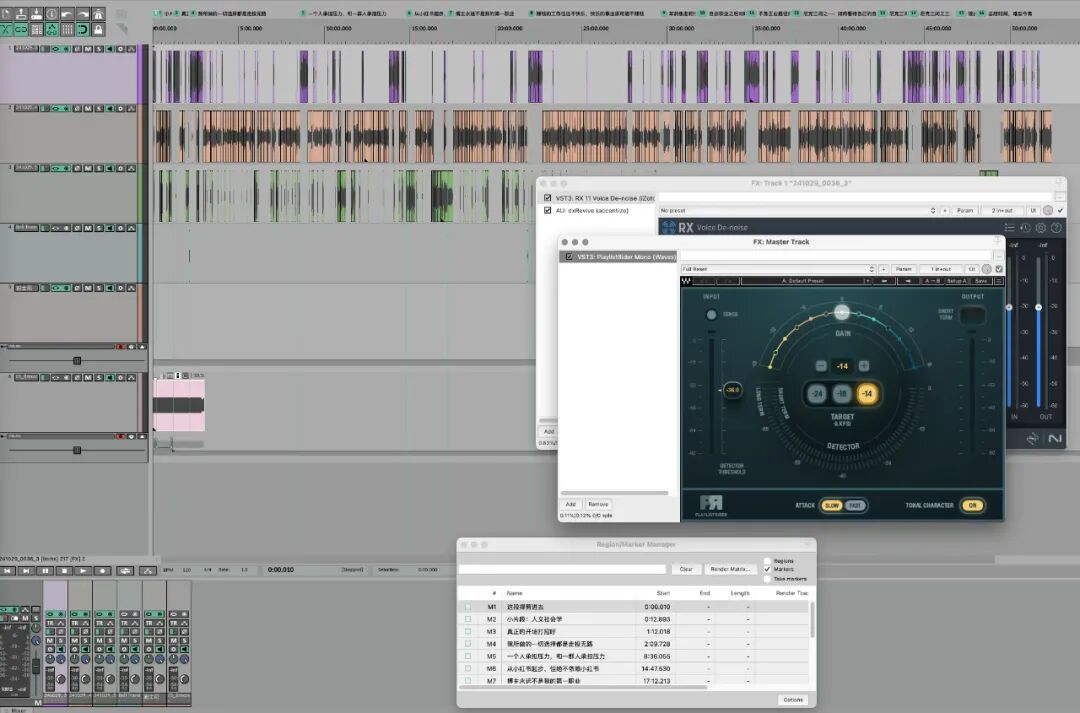Click the Undo arrow in main toolbar
Image resolution: width=1080 pixels, height=713 pixels.
point(68,14)
